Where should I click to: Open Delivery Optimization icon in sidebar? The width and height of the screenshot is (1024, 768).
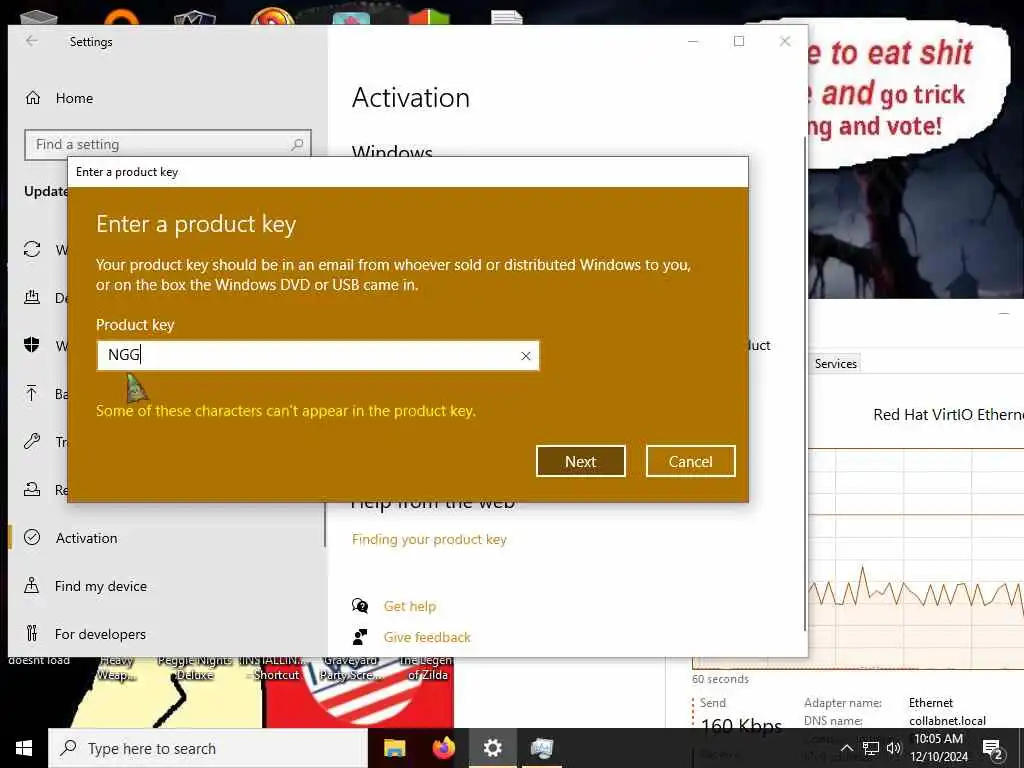(32, 297)
